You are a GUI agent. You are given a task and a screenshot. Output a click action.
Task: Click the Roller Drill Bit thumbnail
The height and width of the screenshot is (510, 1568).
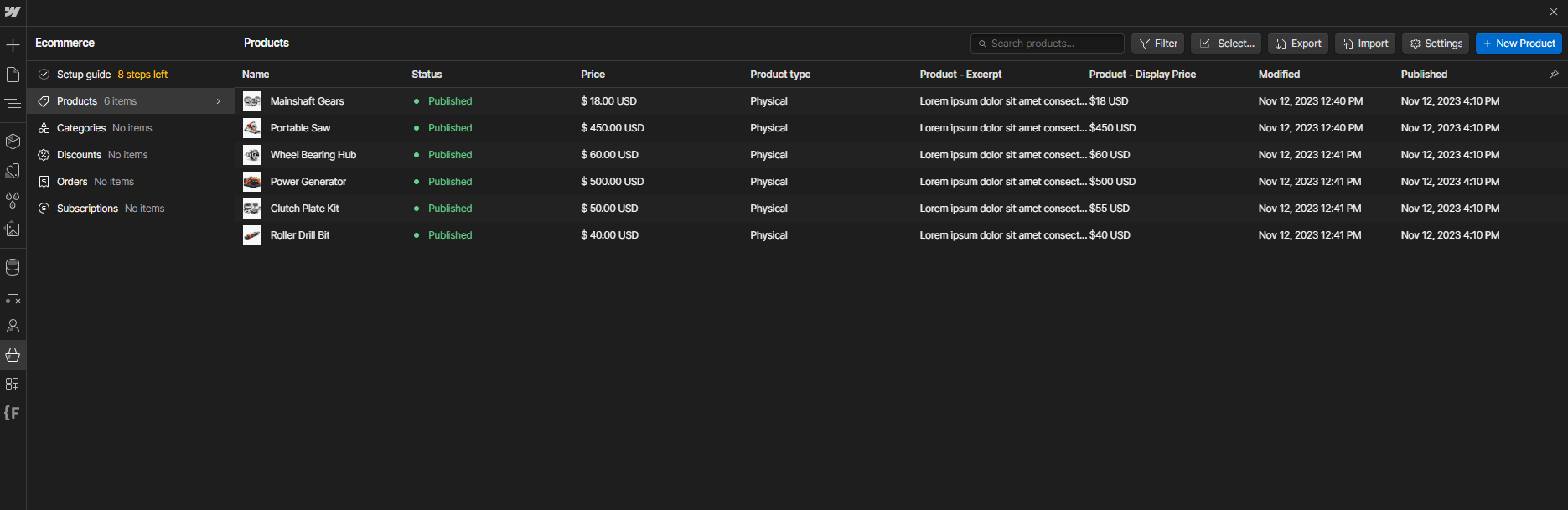pos(252,235)
